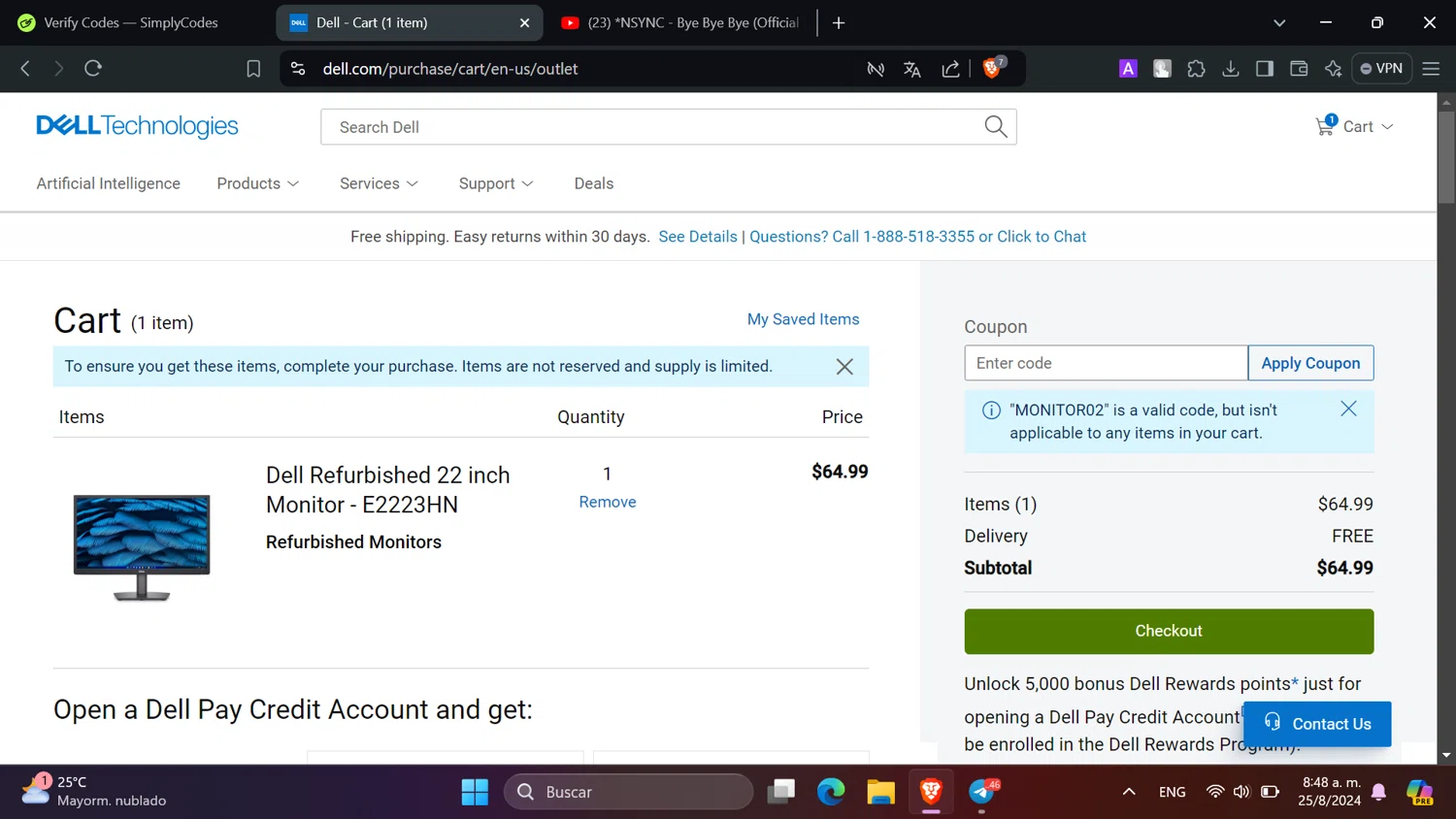Screen dimensions: 1456x819
Task: Click the search magnifier icon in Dell search
Action: point(996,126)
